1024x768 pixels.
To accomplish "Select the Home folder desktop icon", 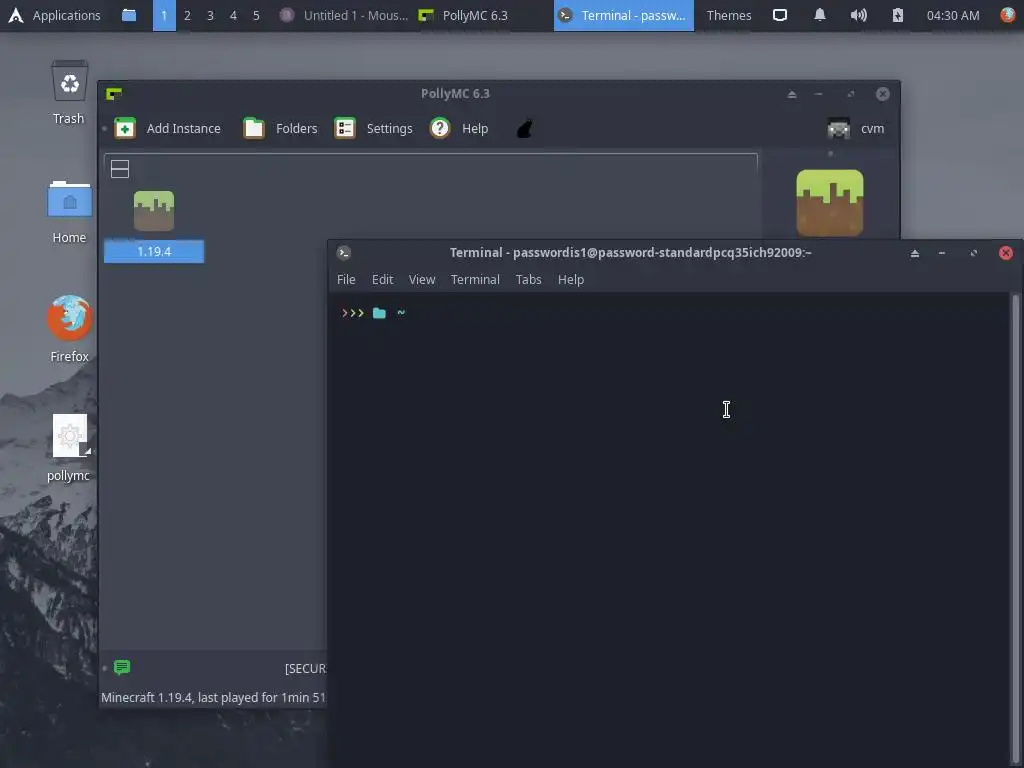I will 69,213.
